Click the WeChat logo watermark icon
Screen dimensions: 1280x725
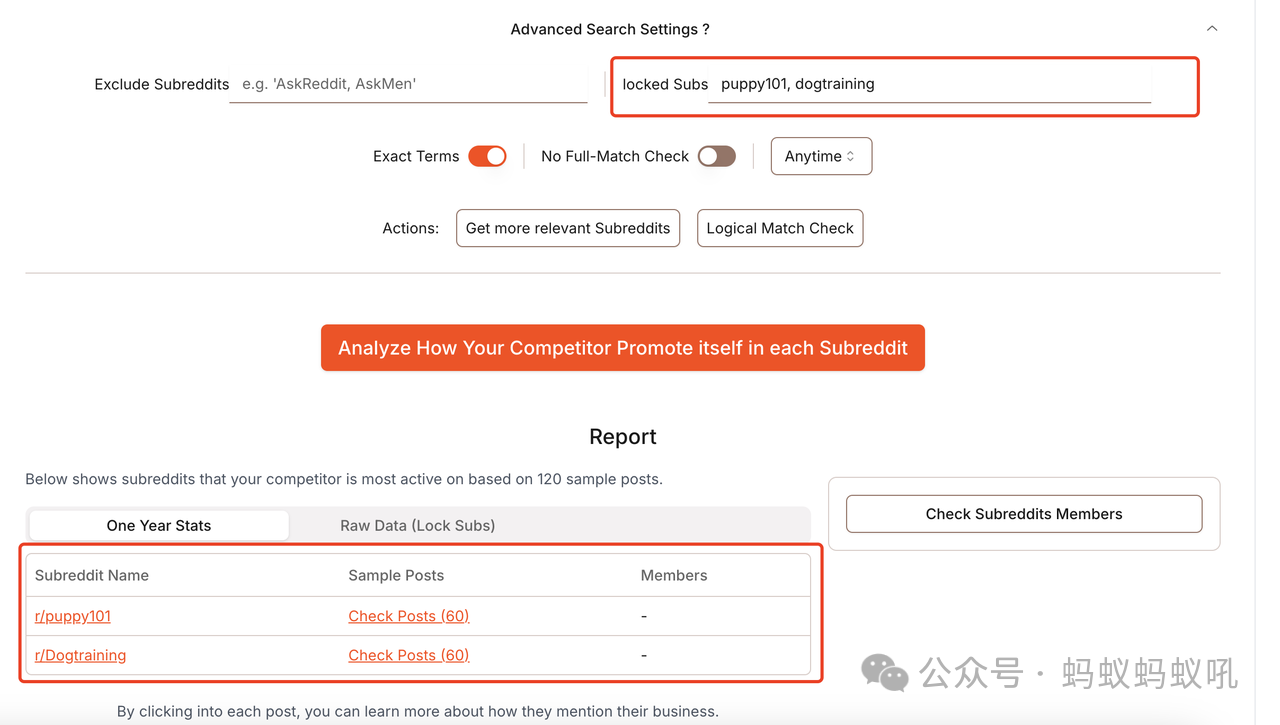coord(884,673)
